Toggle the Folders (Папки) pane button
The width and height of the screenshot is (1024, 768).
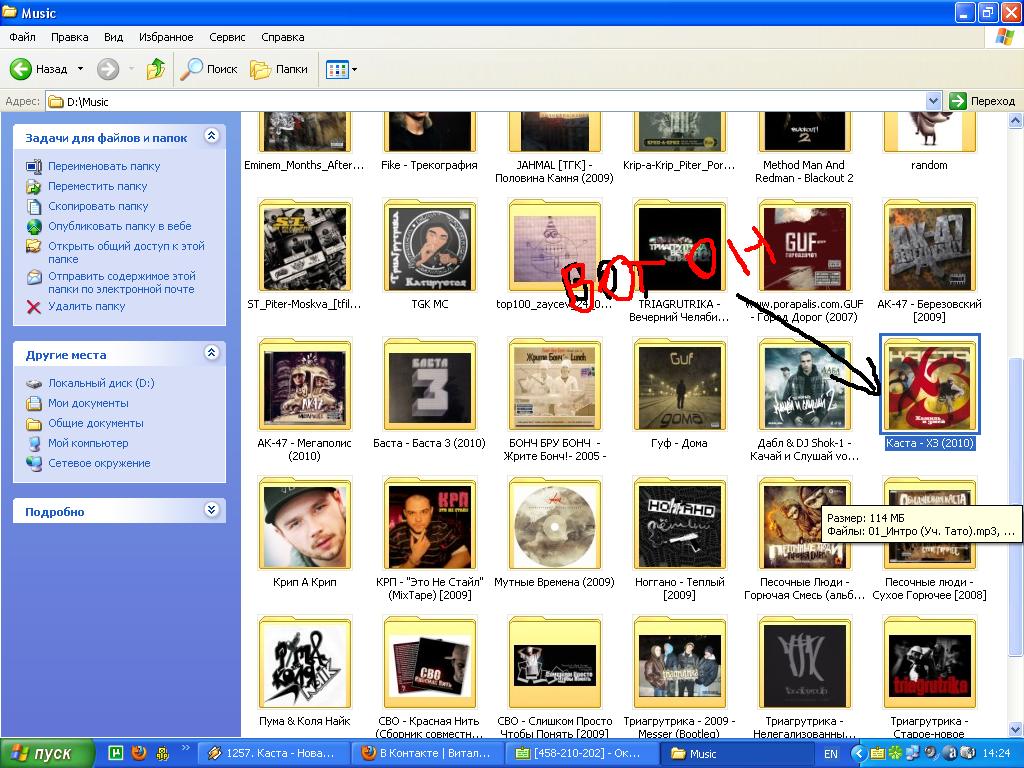click(x=279, y=69)
